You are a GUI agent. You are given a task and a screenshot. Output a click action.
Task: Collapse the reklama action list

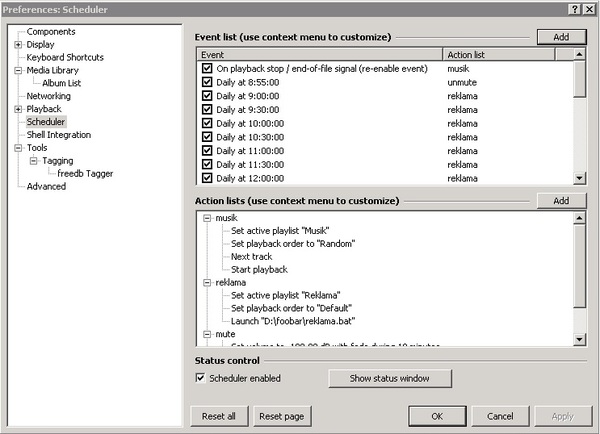point(207,283)
